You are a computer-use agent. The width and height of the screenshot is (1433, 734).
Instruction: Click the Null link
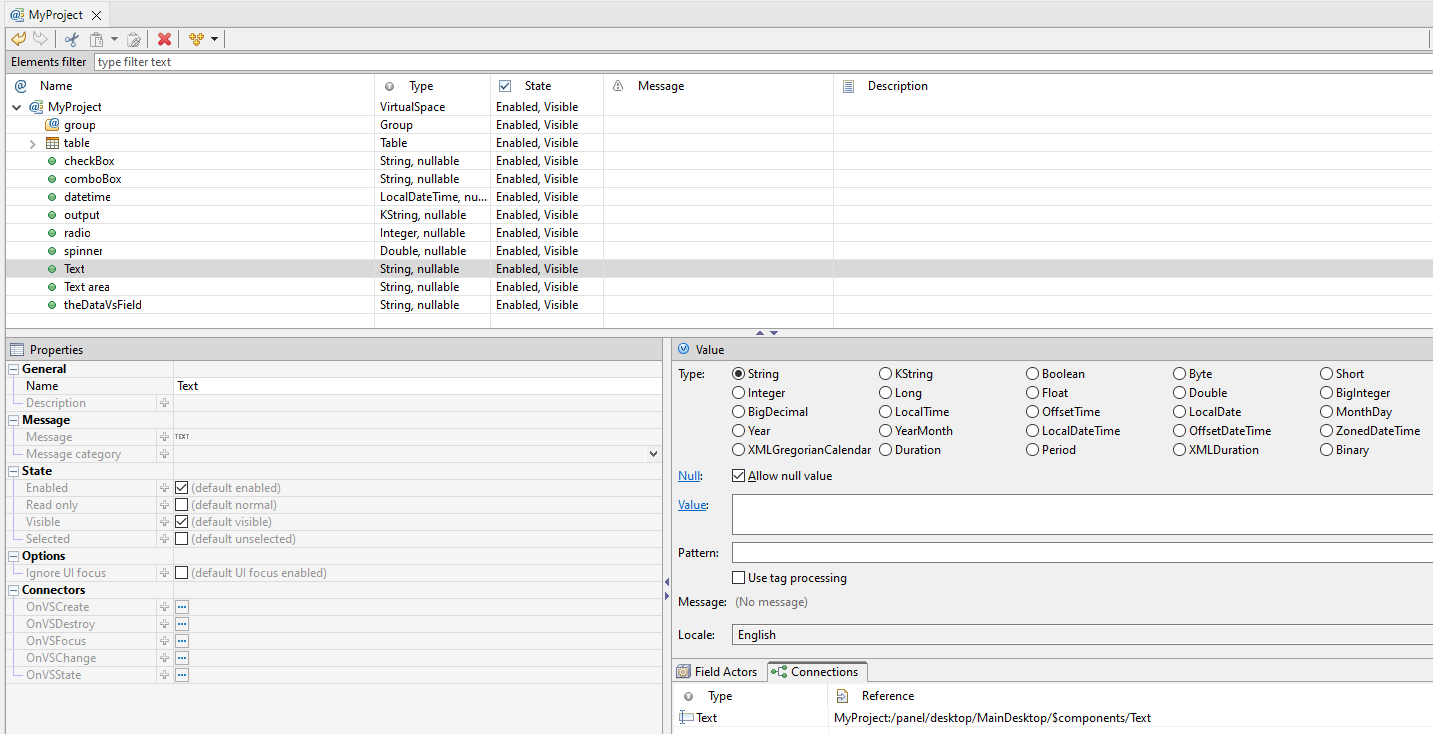coord(689,476)
